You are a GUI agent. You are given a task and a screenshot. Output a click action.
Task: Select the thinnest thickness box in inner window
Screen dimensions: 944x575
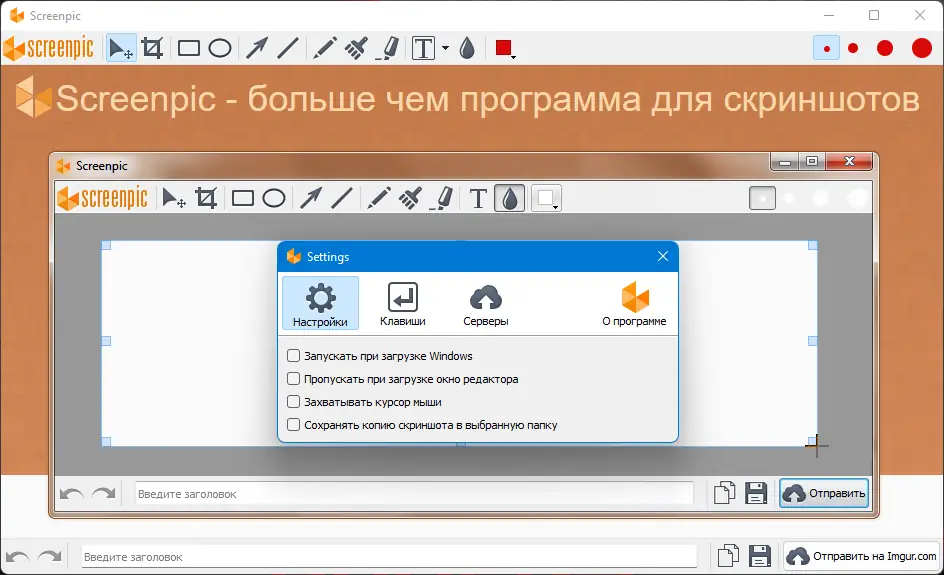tap(762, 198)
